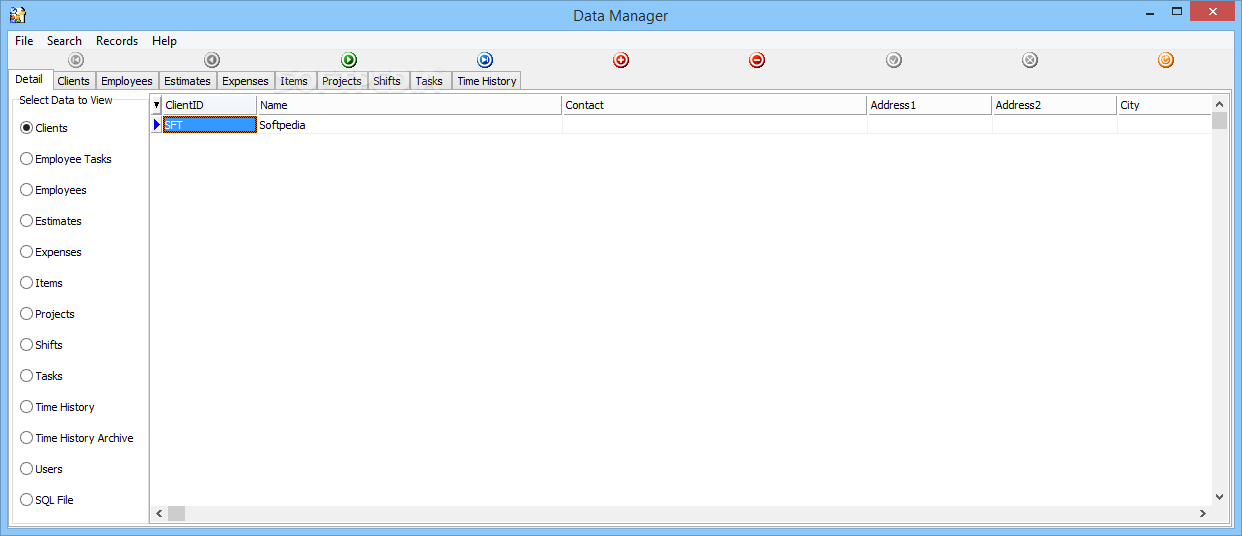Post edit with gray checkmark button
The height and width of the screenshot is (536, 1242).
coord(894,60)
